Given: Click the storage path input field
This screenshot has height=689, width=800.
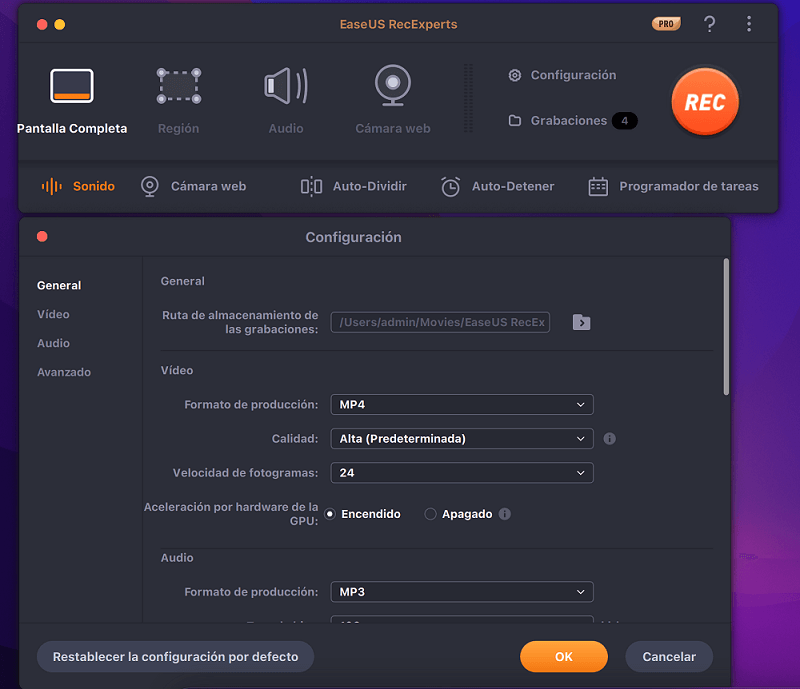Looking at the screenshot, I should (x=440, y=323).
